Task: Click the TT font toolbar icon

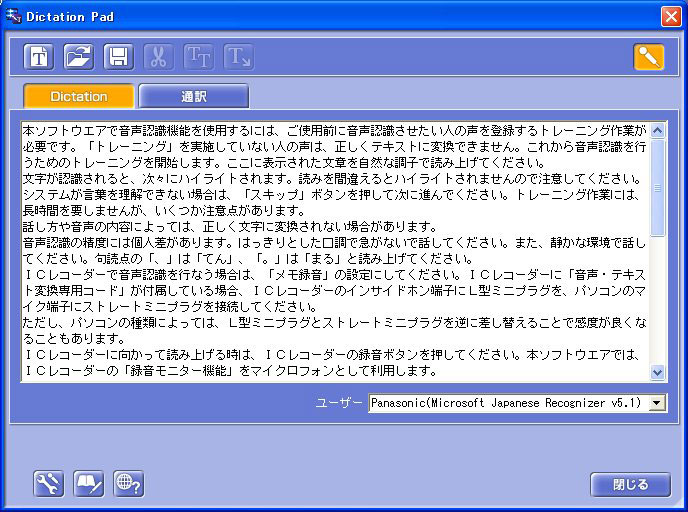Action: (198, 57)
